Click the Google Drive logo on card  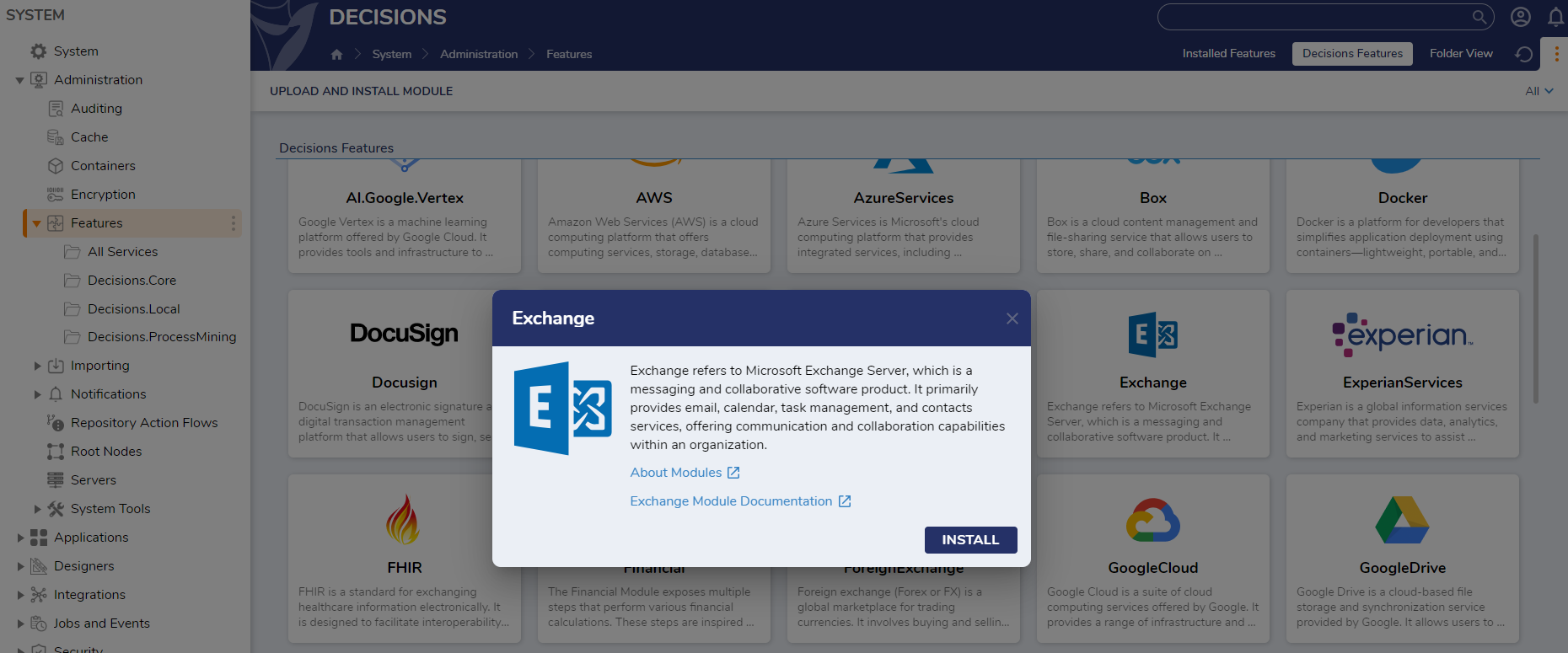tap(1403, 520)
